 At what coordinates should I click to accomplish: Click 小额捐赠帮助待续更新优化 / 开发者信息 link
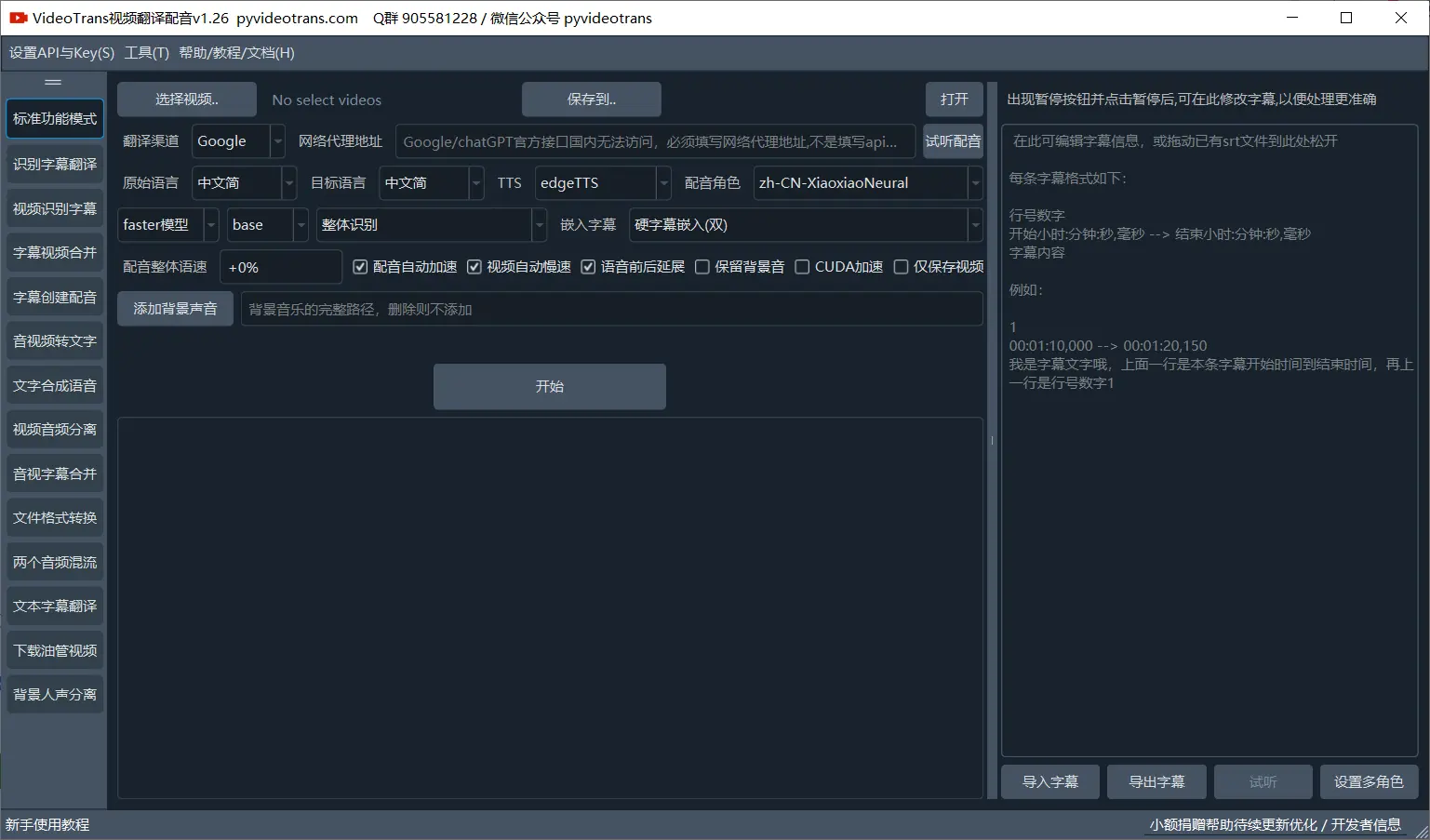click(1275, 825)
